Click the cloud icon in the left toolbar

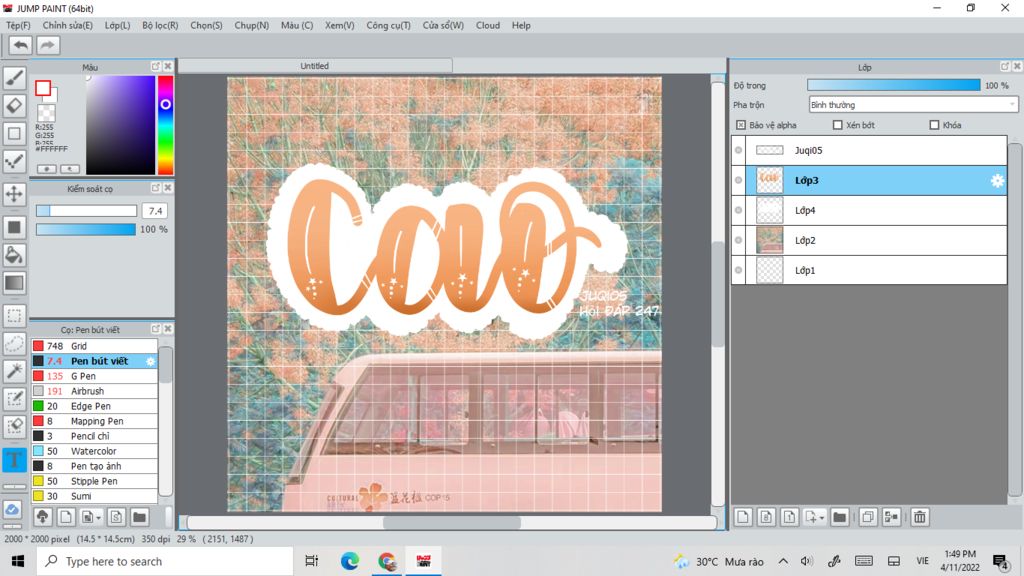pyautogui.click(x=13, y=509)
